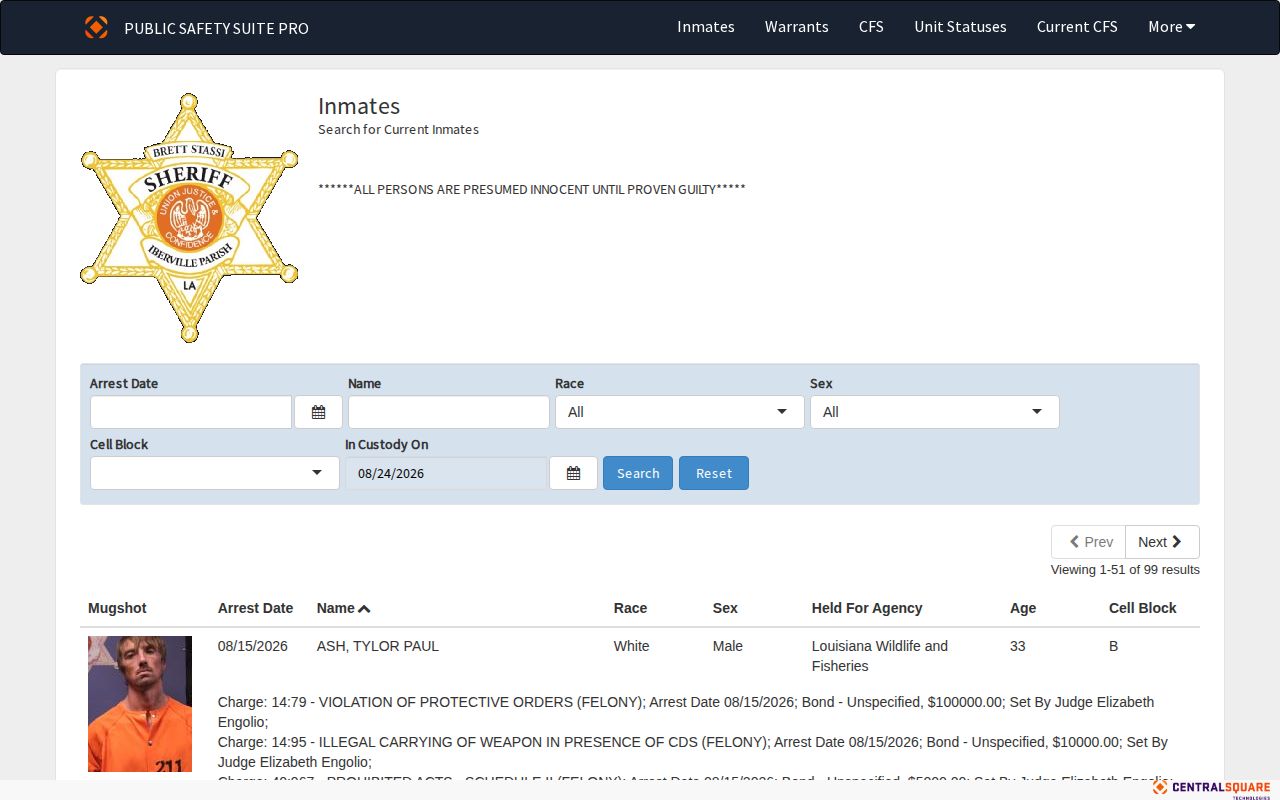The height and width of the screenshot is (800, 1280).
Task: Click the Search button
Action: (x=638, y=473)
